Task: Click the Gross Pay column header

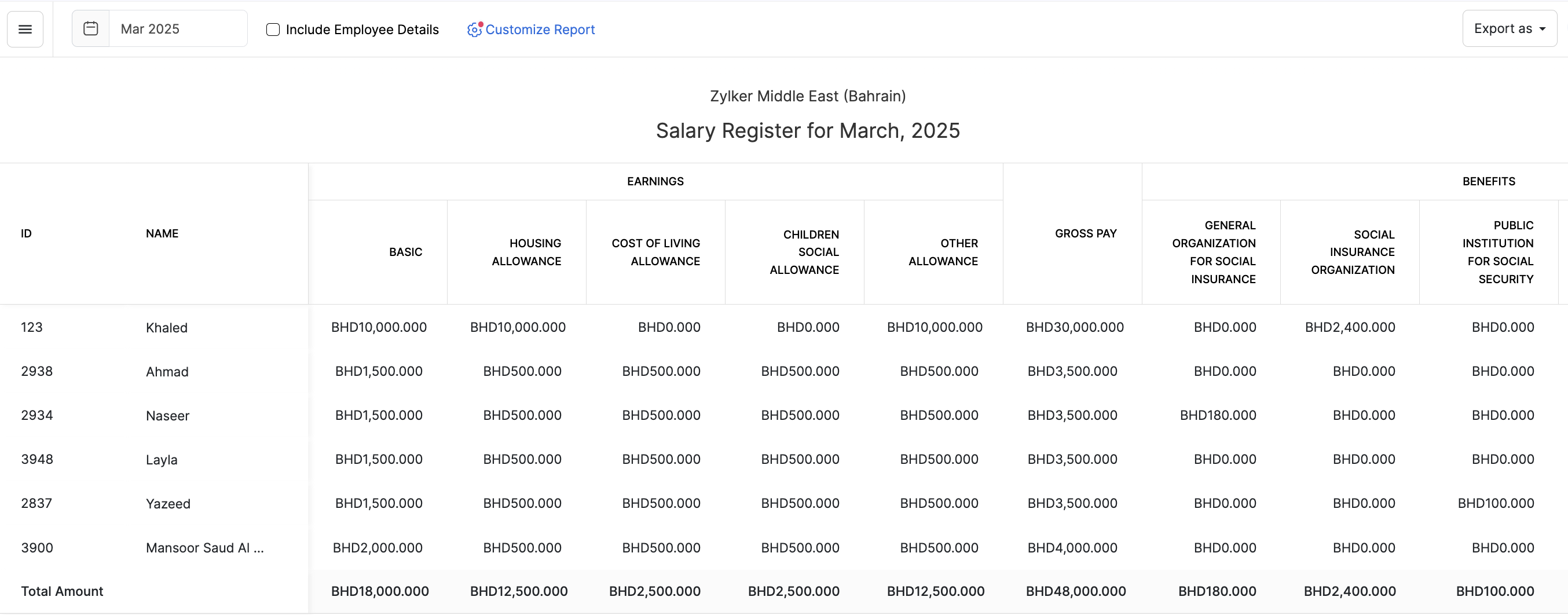Action: (1085, 233)
